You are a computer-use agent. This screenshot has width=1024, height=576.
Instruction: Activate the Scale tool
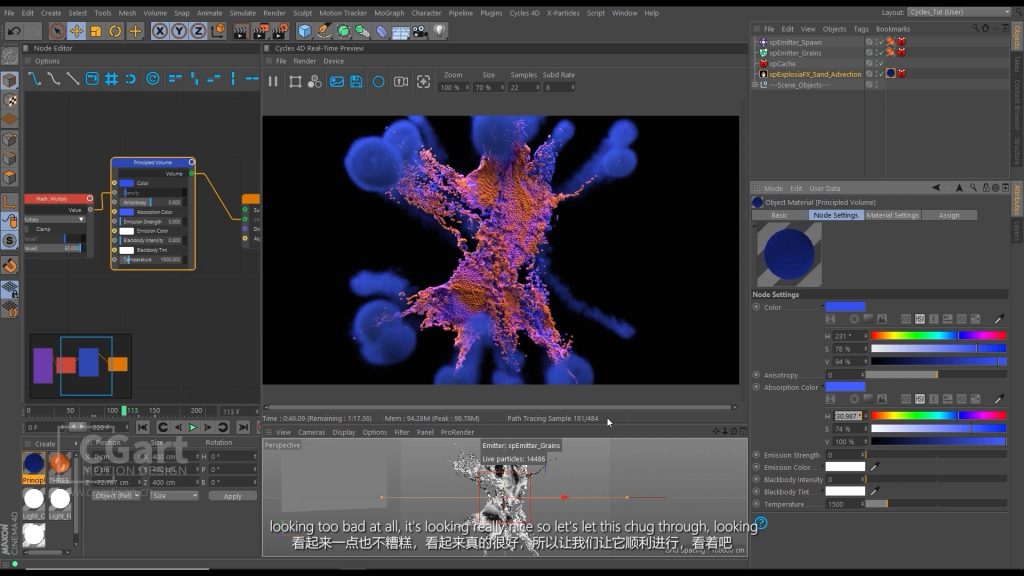[96, 31]
